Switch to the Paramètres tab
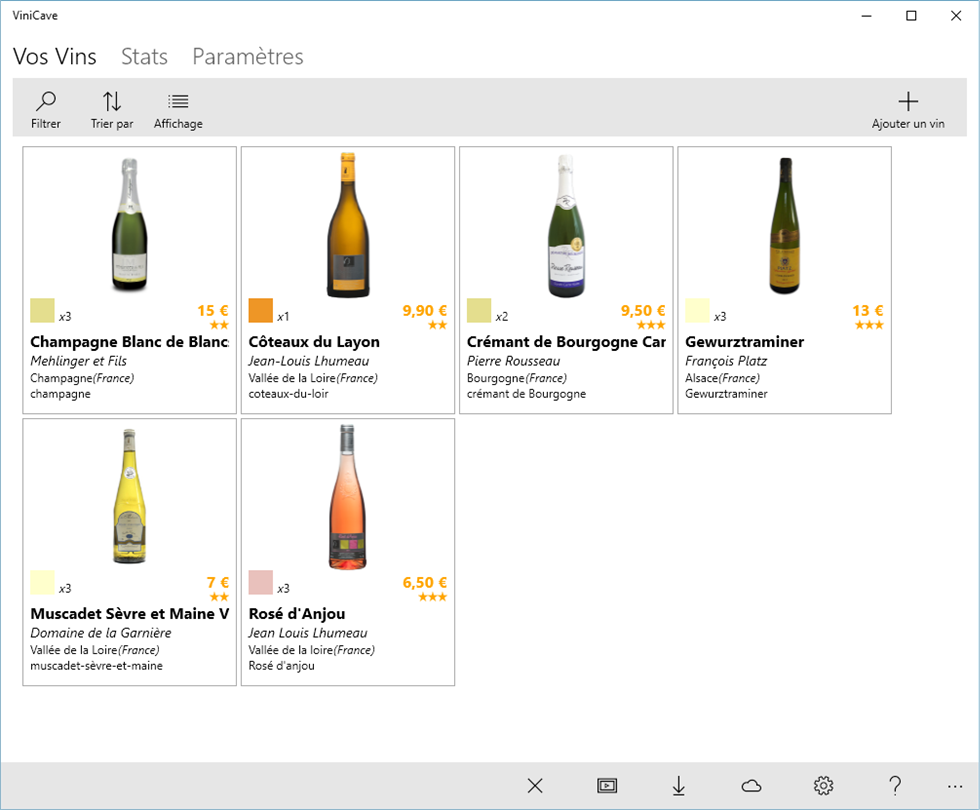 (x=248, y=57)
